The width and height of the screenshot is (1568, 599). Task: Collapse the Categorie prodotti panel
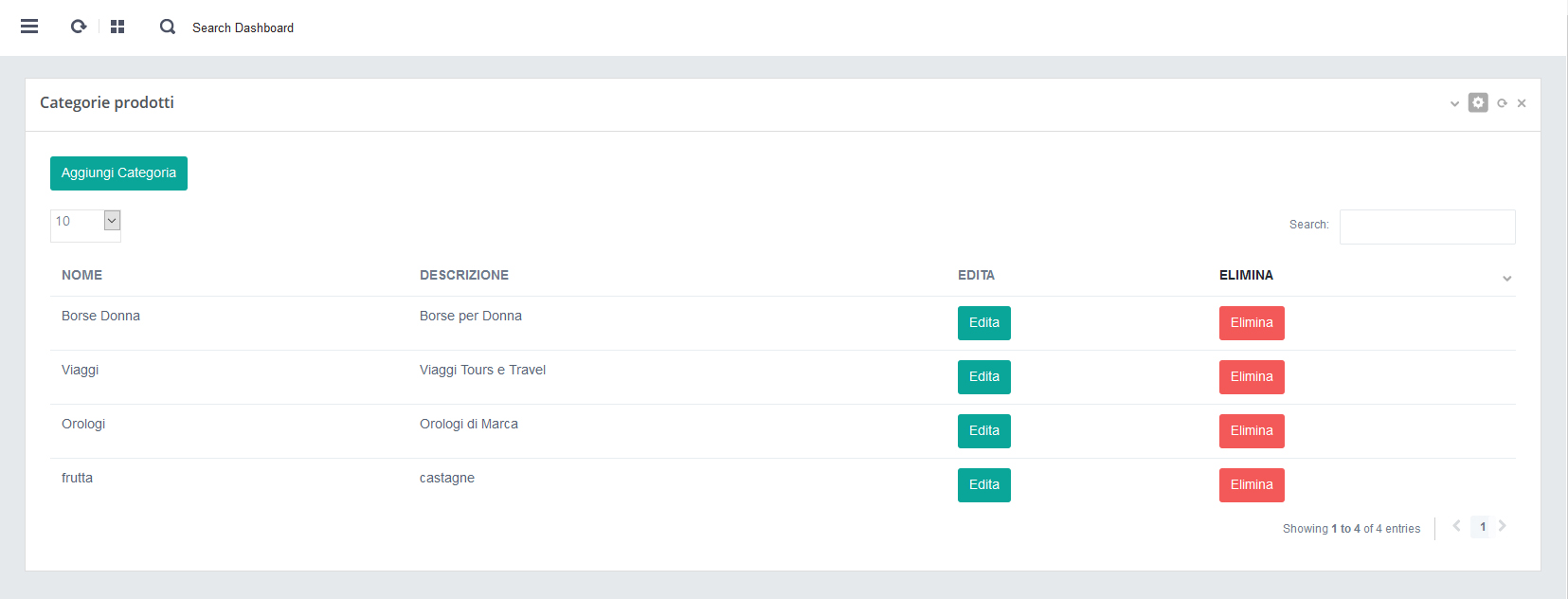pyautogui.click(x=1454, y=103)
